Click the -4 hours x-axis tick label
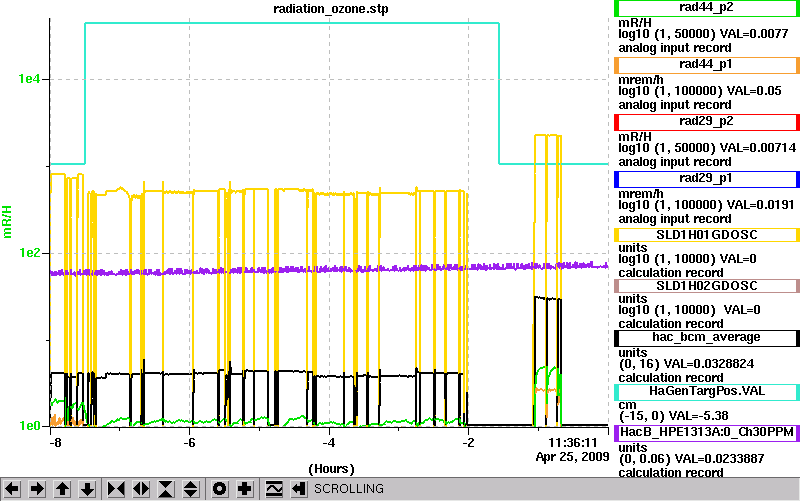800x501 pixels. pos(329,443)
